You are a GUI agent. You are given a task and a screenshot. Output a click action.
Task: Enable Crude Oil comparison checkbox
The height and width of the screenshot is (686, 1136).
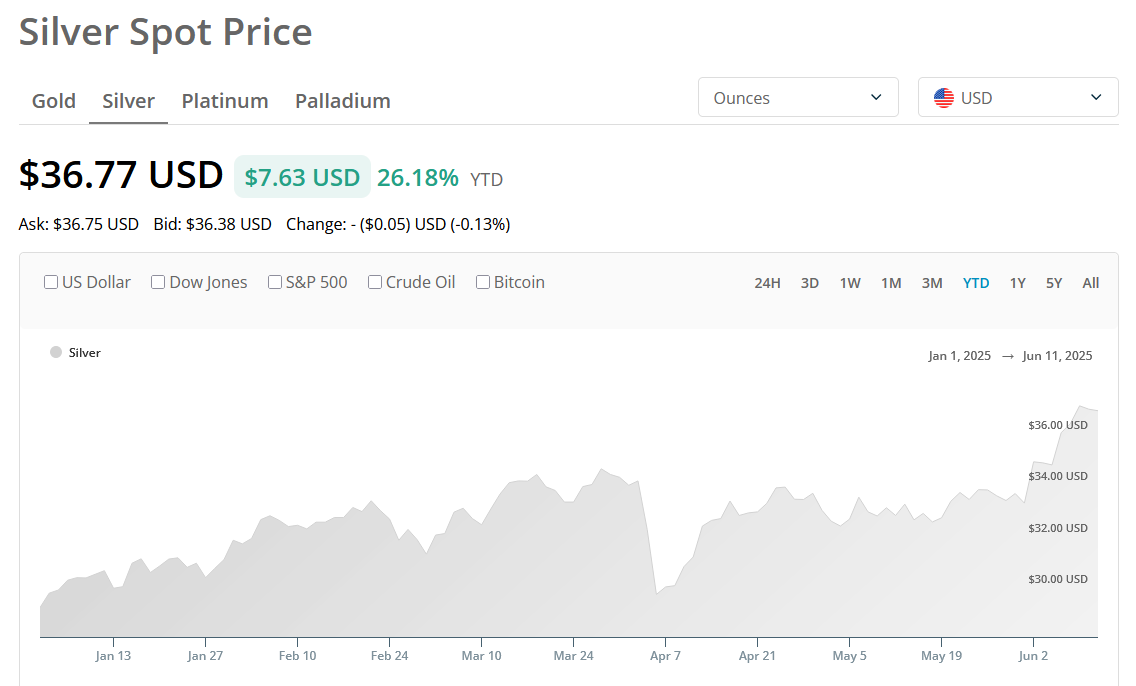click(375, 282)
